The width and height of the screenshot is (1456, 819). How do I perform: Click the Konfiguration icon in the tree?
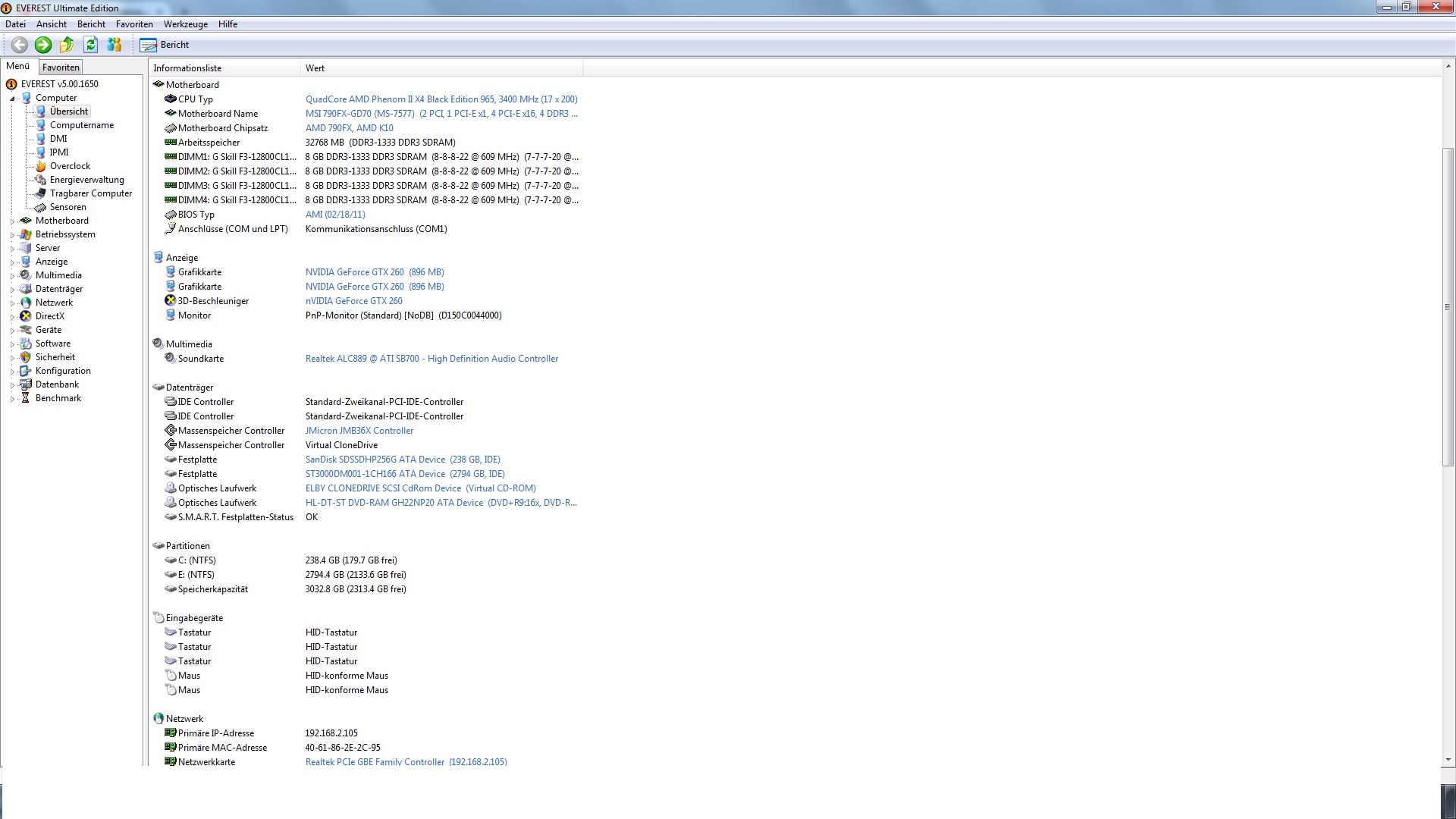point(26,371)
